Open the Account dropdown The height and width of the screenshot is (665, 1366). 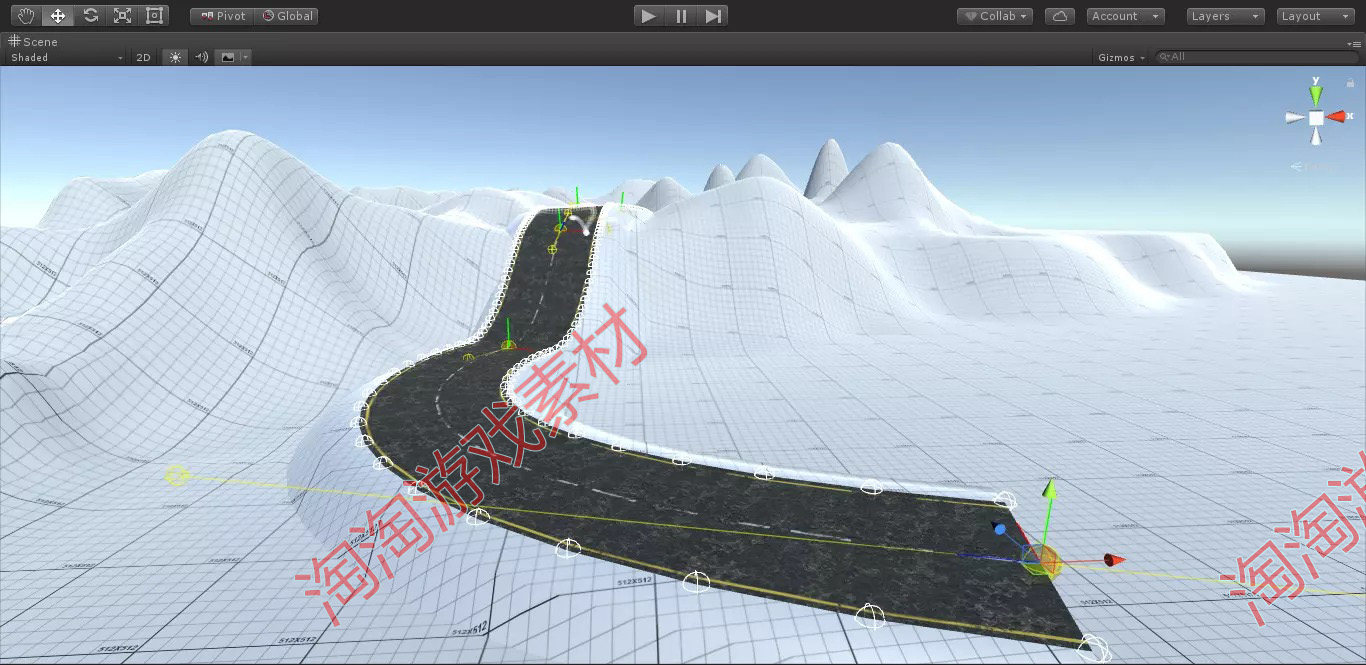tap(1125, 16)
